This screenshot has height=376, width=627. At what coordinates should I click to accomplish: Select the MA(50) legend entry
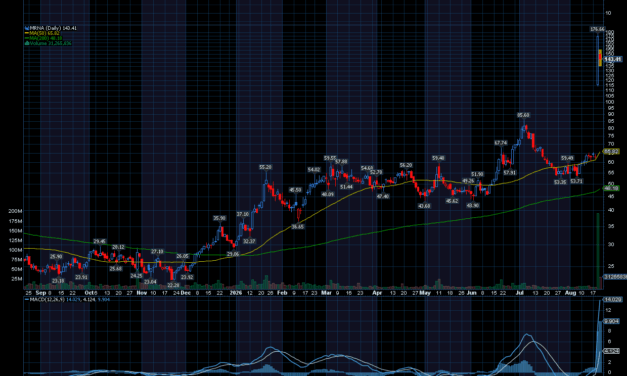pos(43,33)
